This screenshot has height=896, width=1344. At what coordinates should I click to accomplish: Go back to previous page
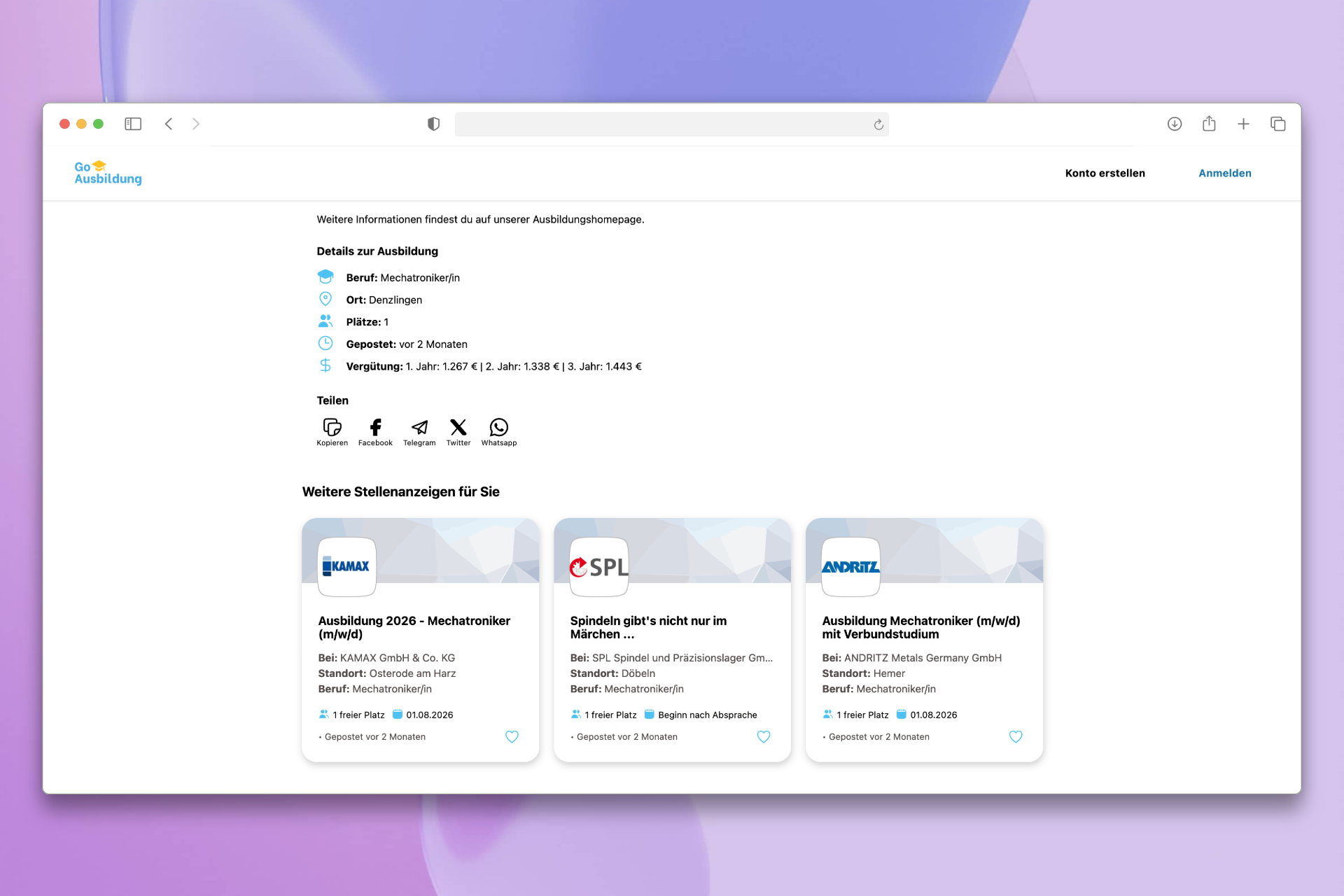point(169,124)
